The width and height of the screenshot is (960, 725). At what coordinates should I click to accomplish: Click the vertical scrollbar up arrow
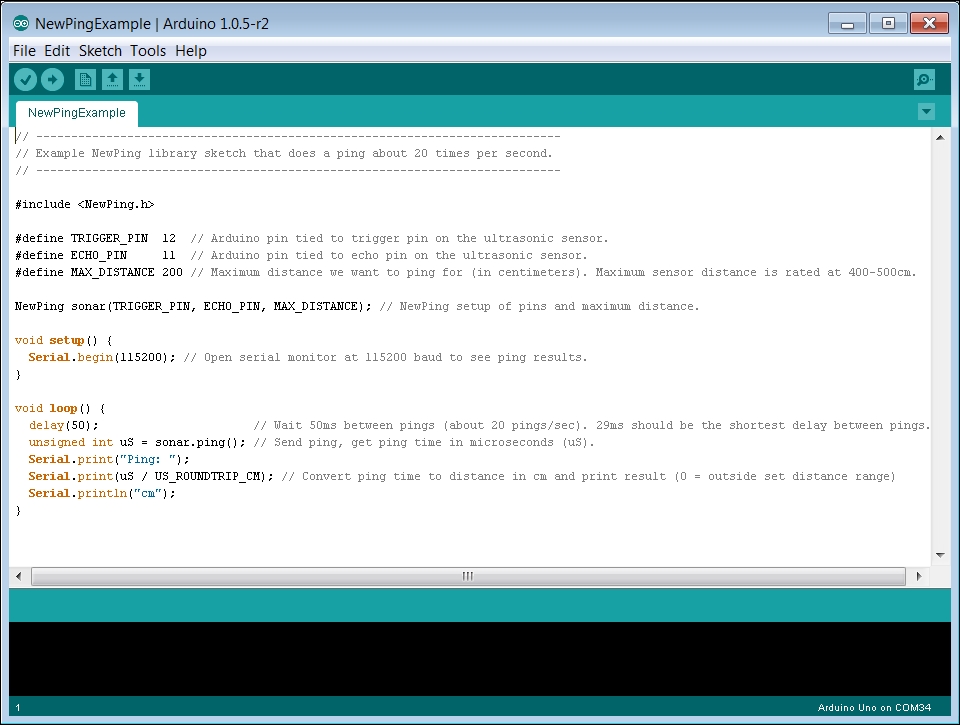(x=940, y=138)
